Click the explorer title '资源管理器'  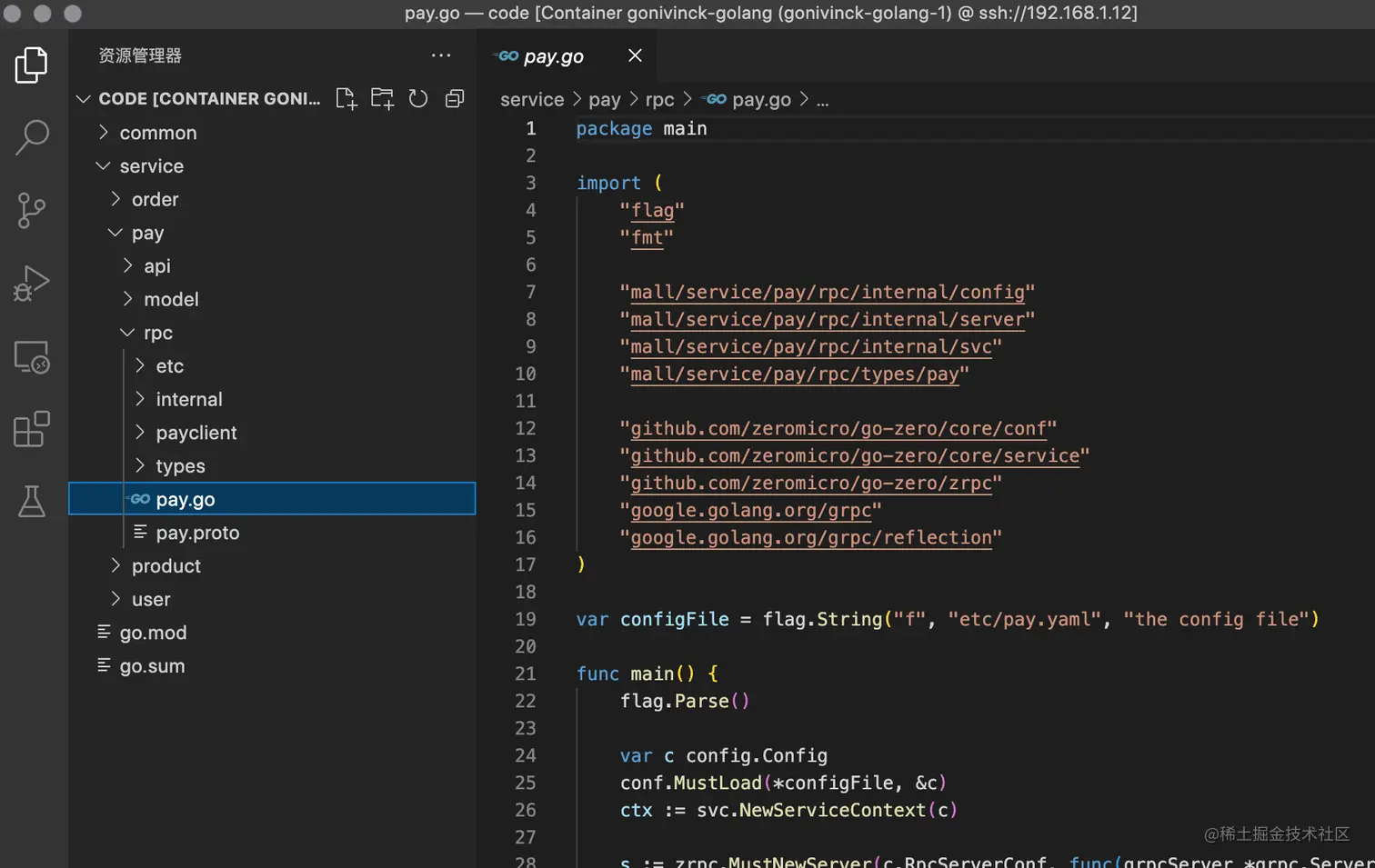tap(140, 55)
